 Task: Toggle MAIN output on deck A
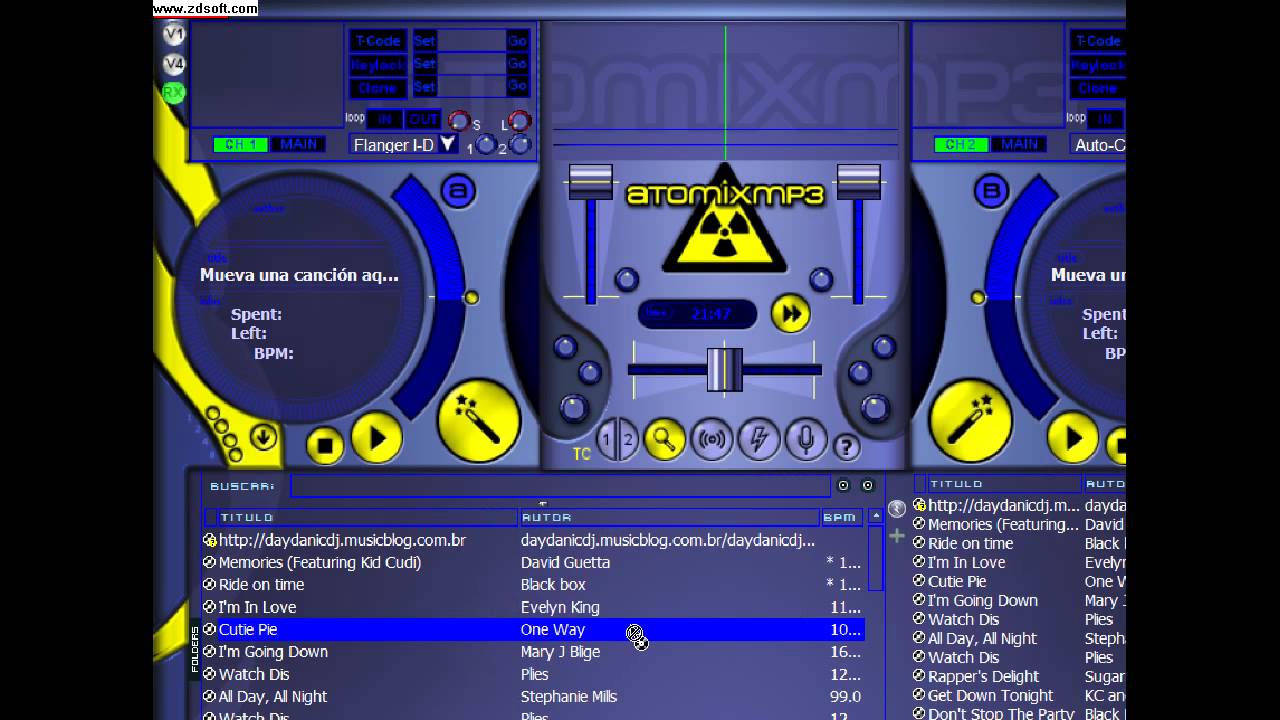(x=299, y=144)
